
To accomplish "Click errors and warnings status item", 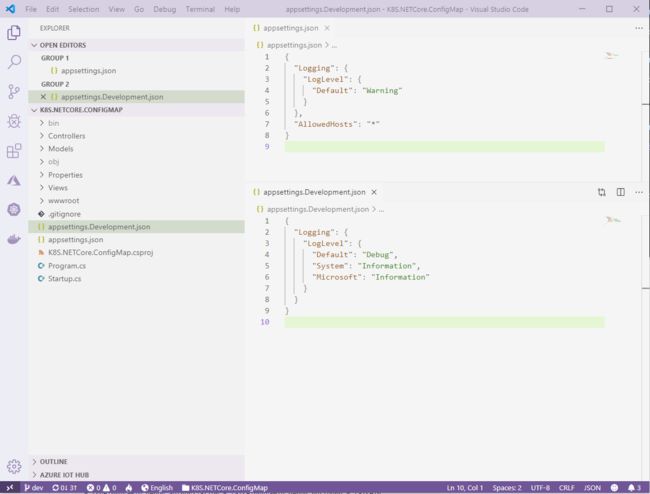I will [102, 488].
